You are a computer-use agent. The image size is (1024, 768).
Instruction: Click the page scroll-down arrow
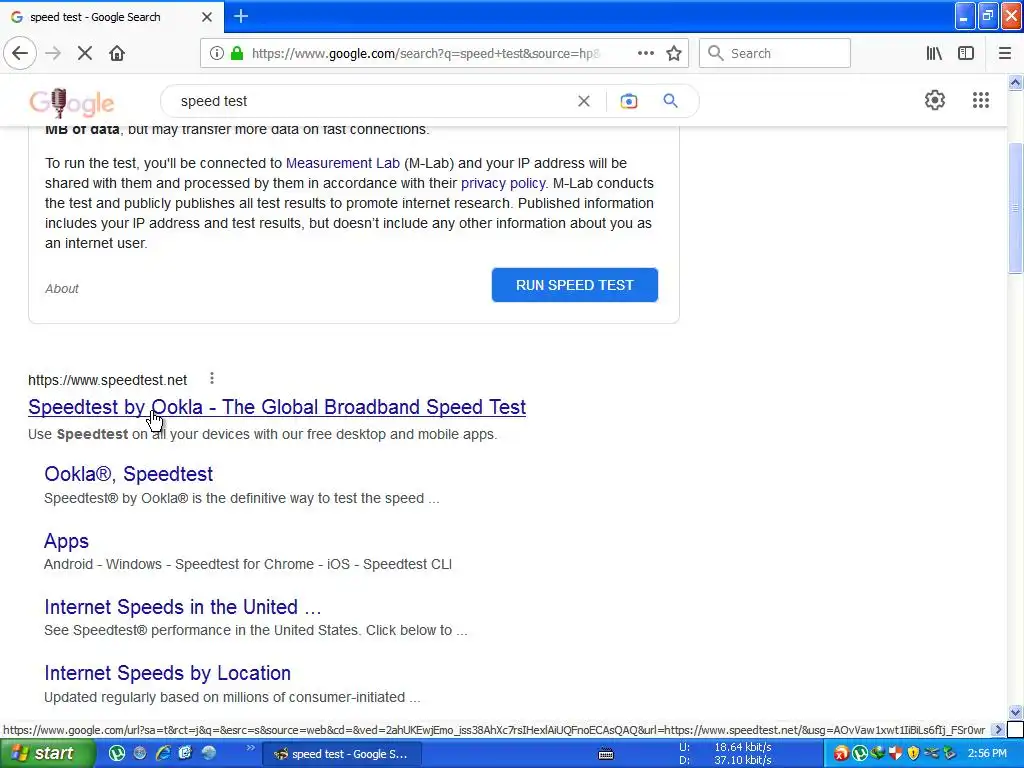(x=1015, y=712)
